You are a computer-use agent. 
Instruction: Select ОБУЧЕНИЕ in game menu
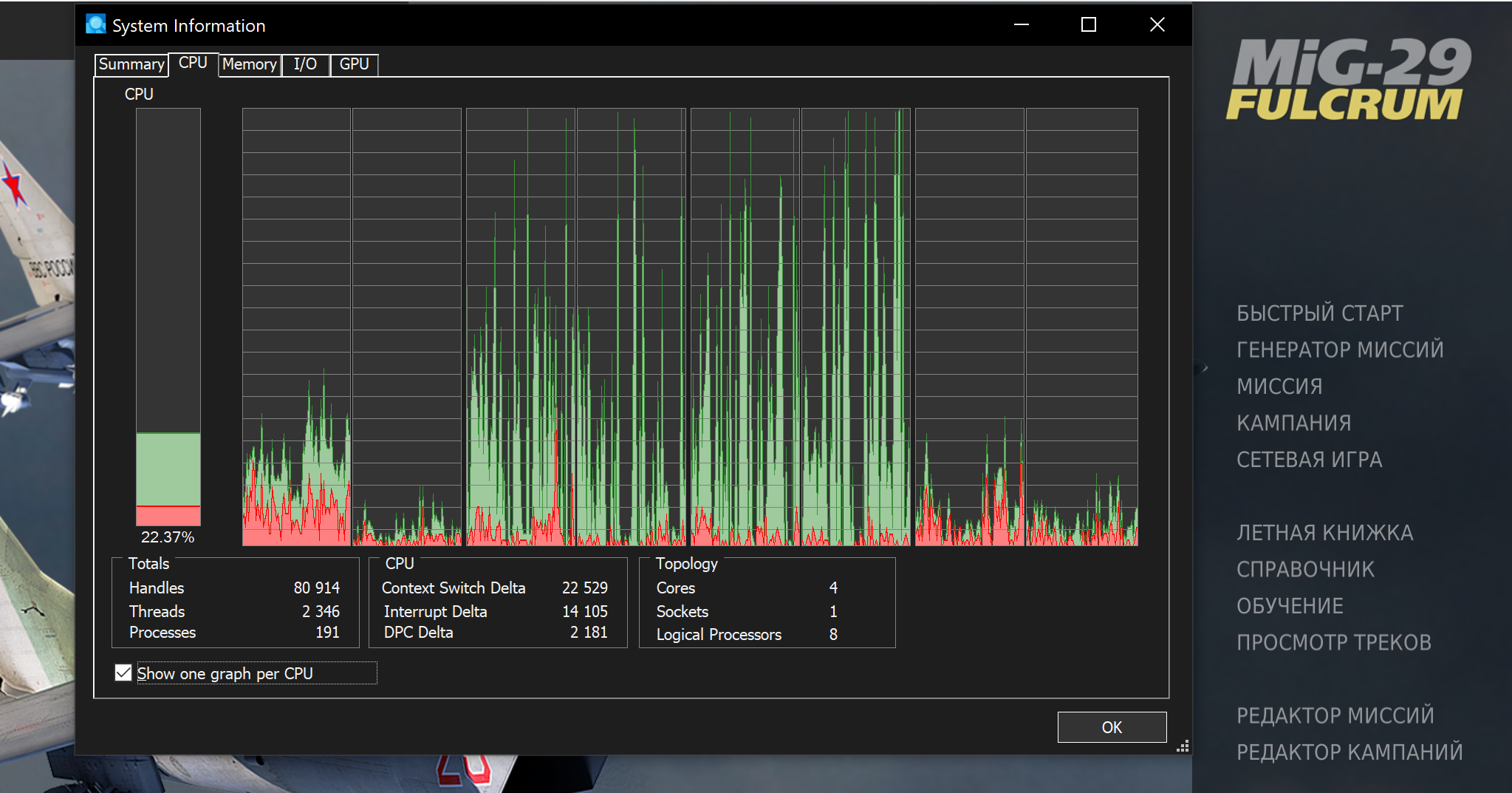[1290, 606]
